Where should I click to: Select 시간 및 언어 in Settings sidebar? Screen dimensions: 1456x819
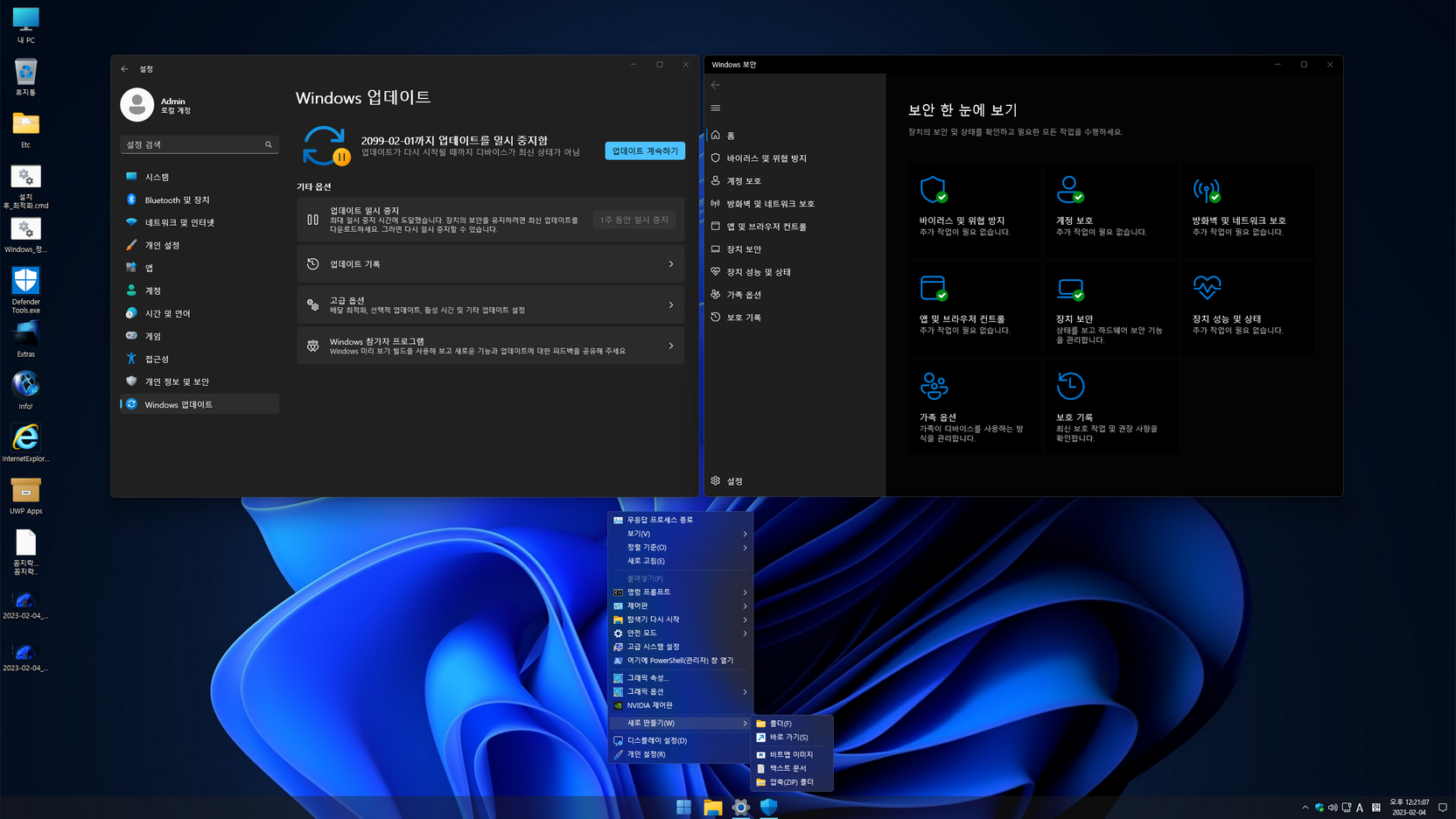[199, 313]
